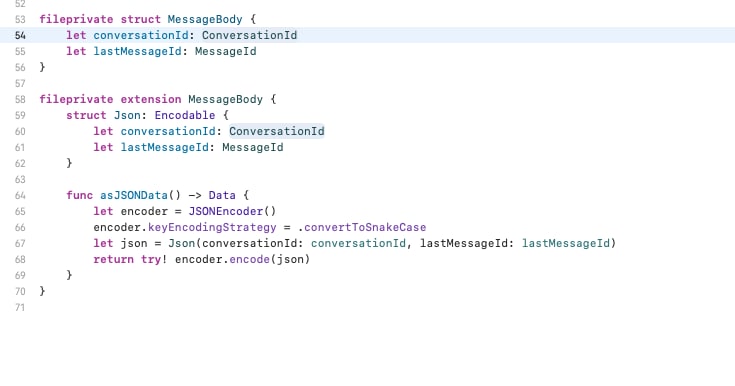Click highlighted ConversationId type on line 60
The width and height of the screenshot is (735, 386).
point(277,131)
